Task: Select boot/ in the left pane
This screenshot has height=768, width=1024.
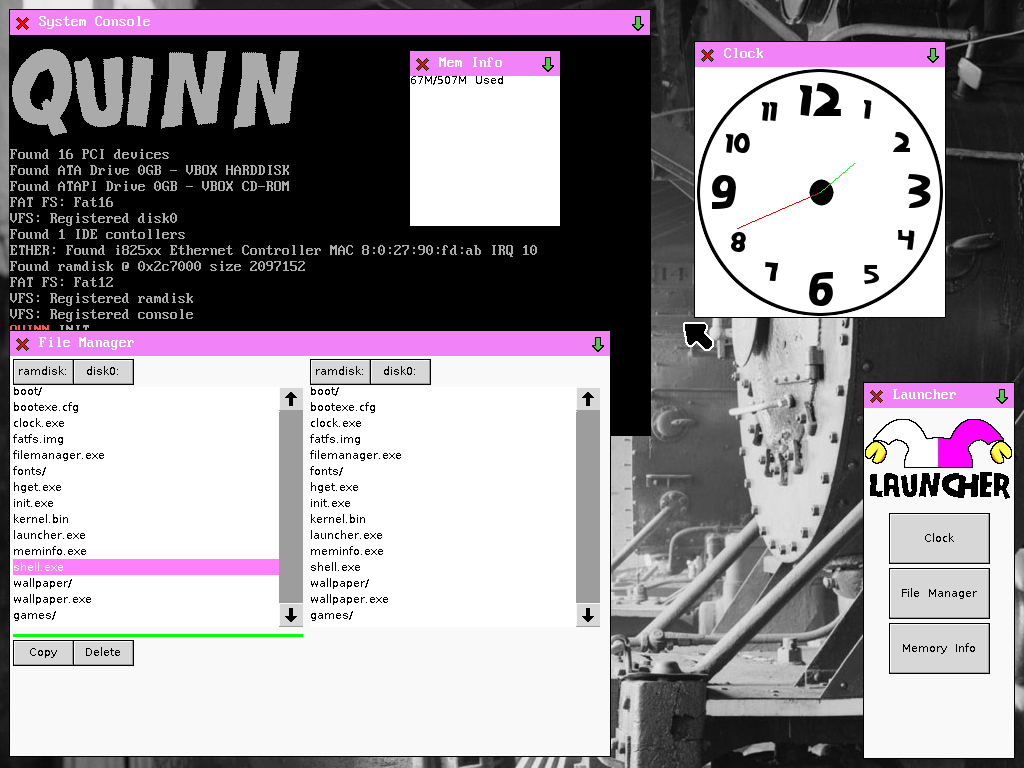Action: pos(146,391)
